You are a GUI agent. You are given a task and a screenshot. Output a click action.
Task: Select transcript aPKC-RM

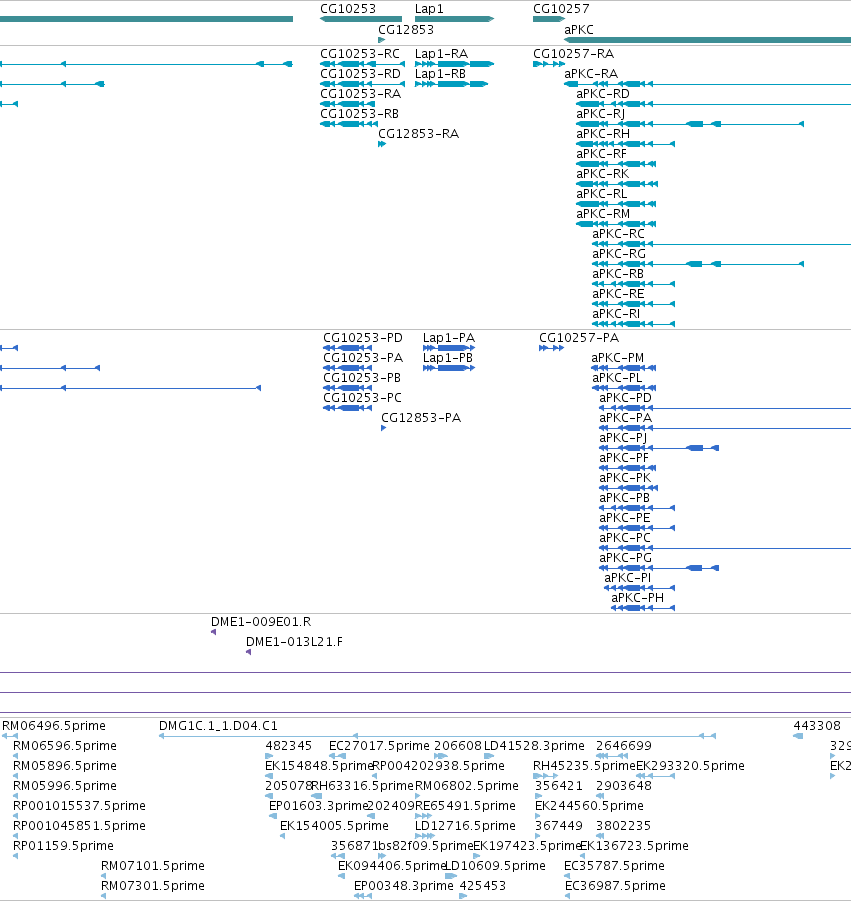(603, 214)
